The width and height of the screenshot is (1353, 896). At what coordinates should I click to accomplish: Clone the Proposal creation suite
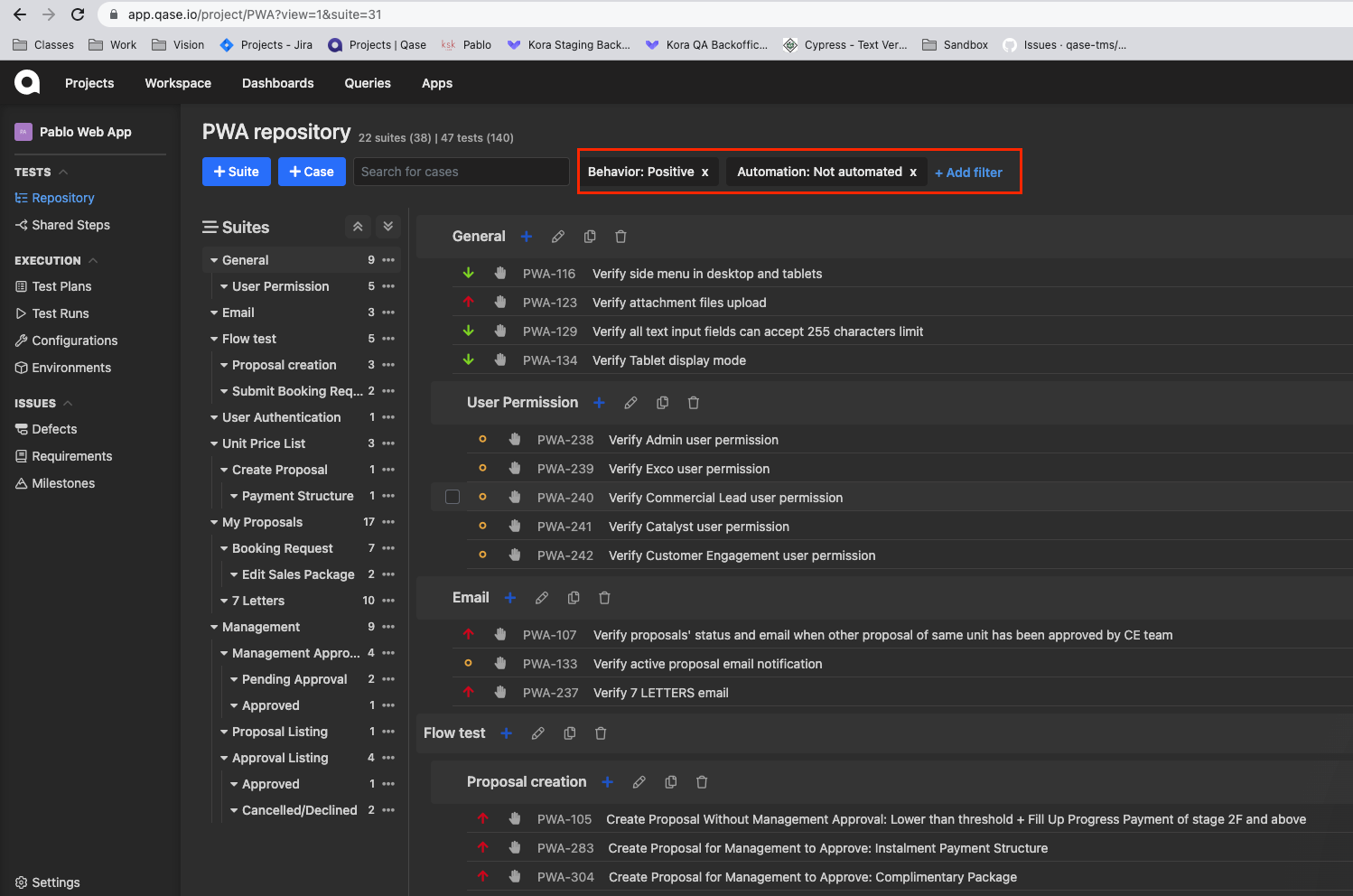point(671,782)
